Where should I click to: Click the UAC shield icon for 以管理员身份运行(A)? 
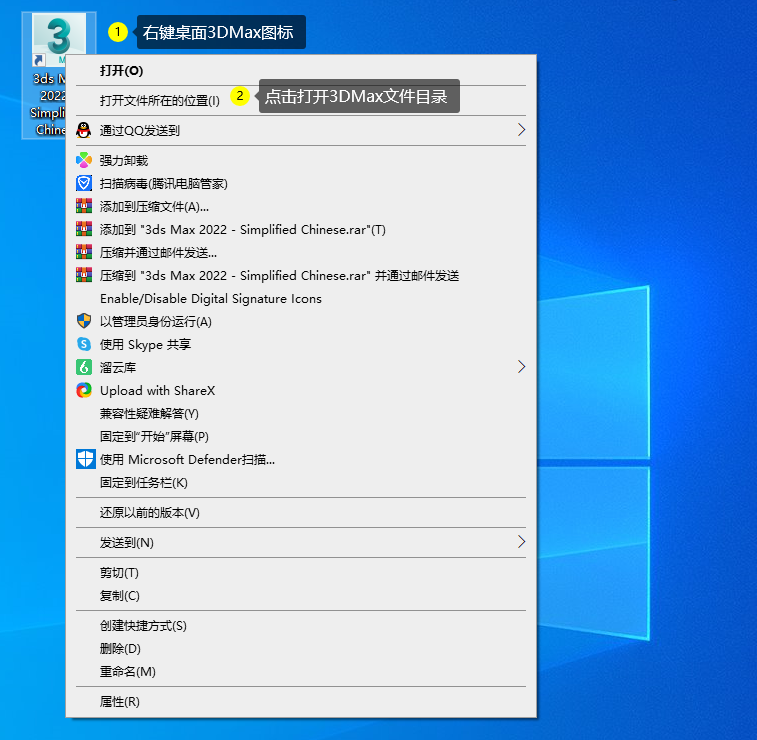[x=84, y=321]
